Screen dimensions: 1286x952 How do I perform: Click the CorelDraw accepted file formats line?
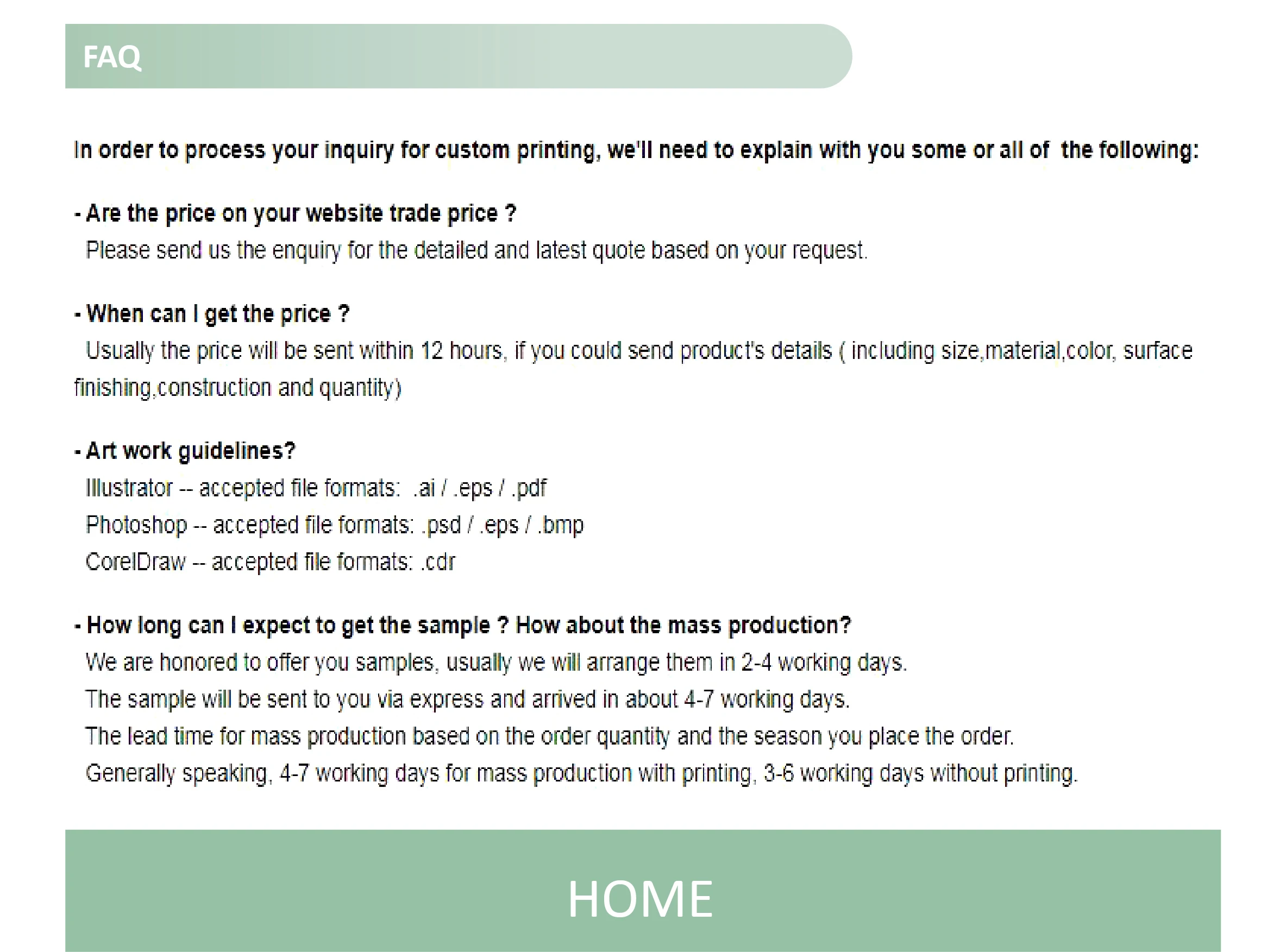tap(270, 562)
